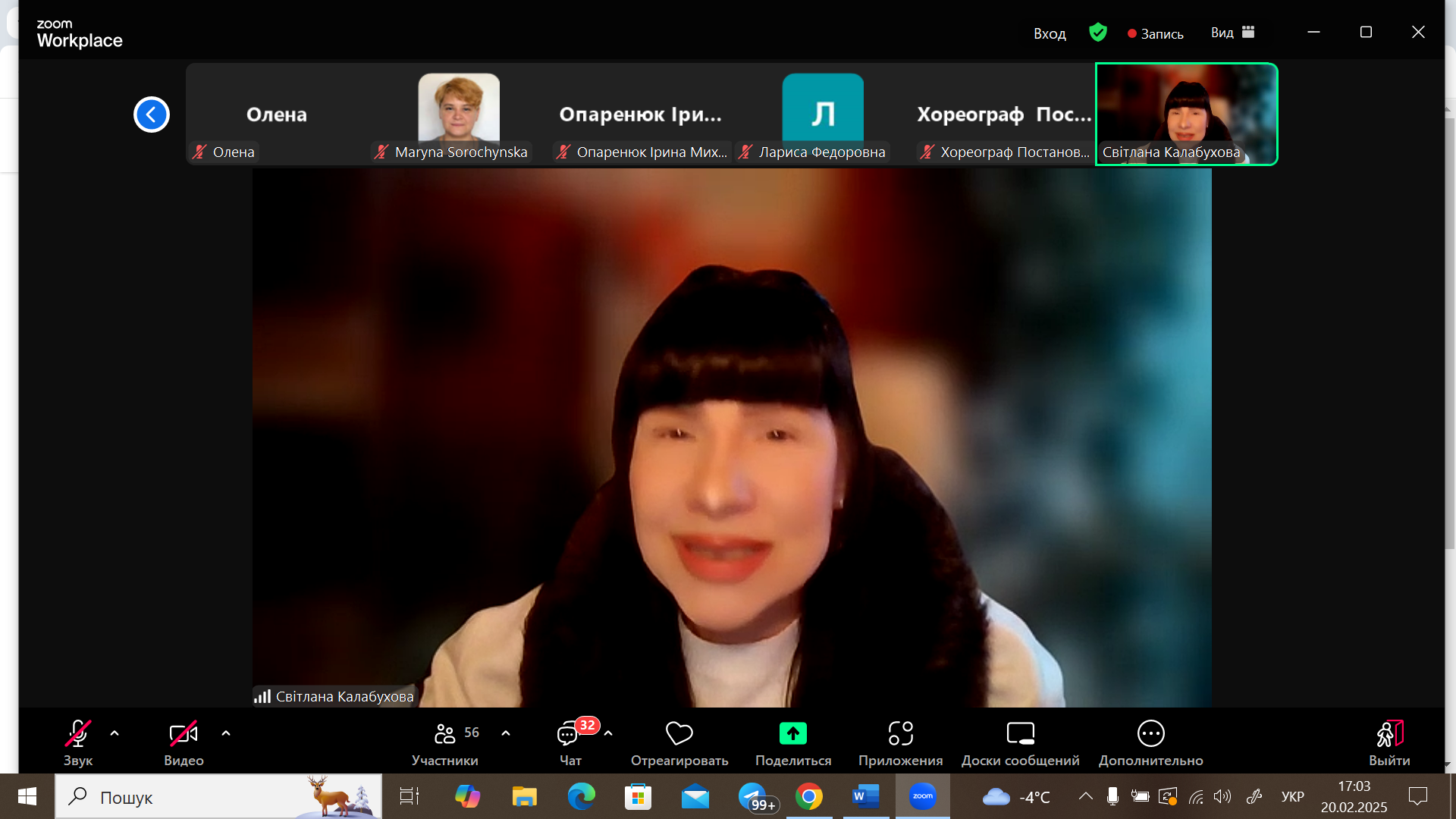Expand audio options arrow next to Звук
This screenshot has width=1456, height=819.
coord(115,733)
